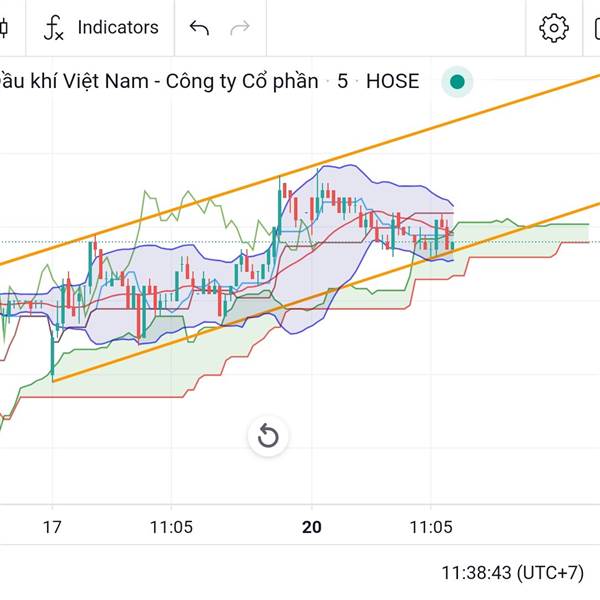The height and width of the screenshot is (600, 600).
Task: Click the partially visible fullscreen icon
Action: click(x=597, y=29)
